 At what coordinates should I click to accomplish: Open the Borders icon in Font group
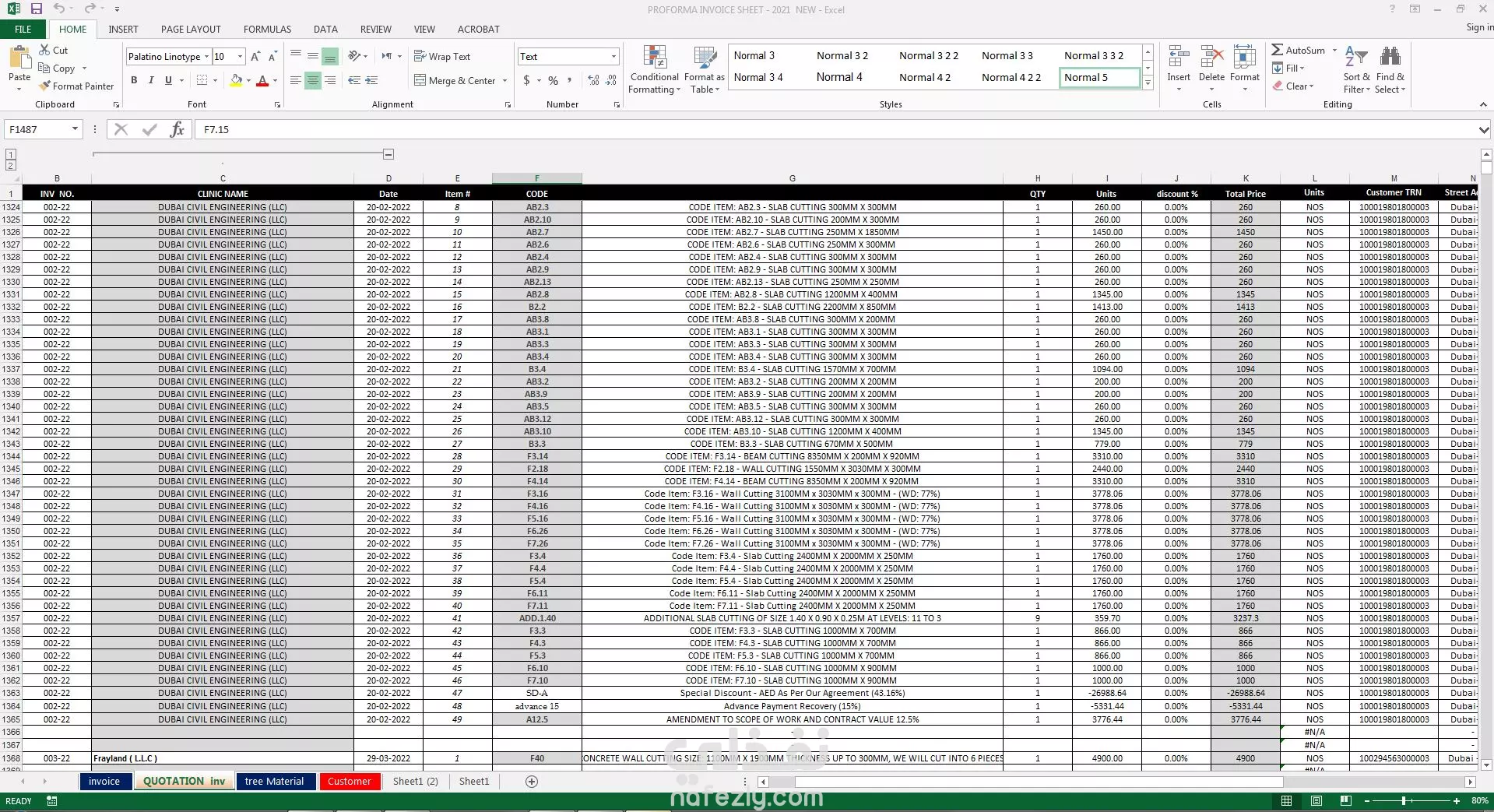point(202,80)
